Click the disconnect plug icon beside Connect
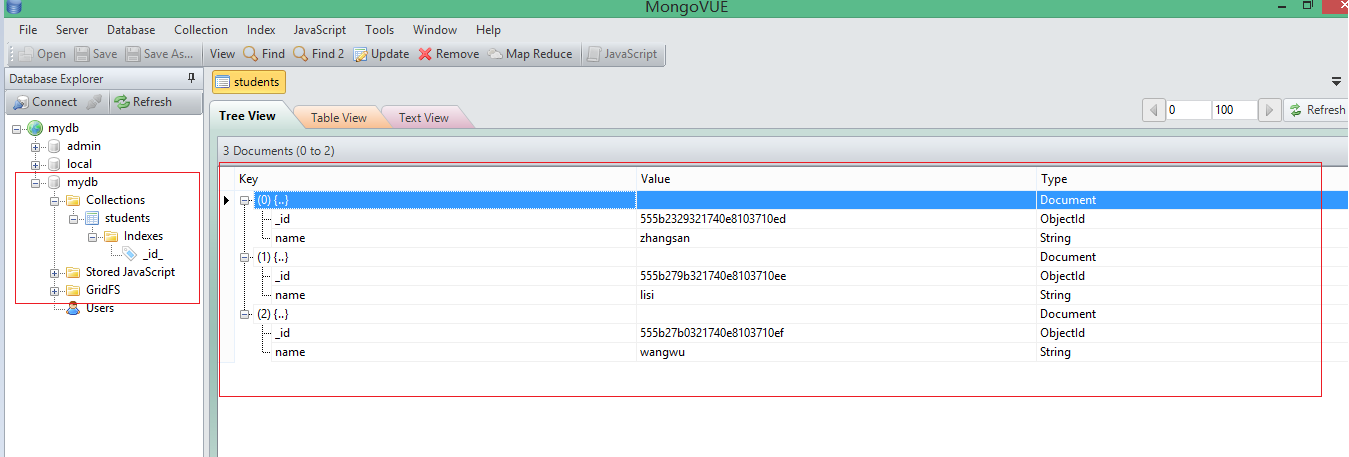1349x457 pixels. coord(94,102)
